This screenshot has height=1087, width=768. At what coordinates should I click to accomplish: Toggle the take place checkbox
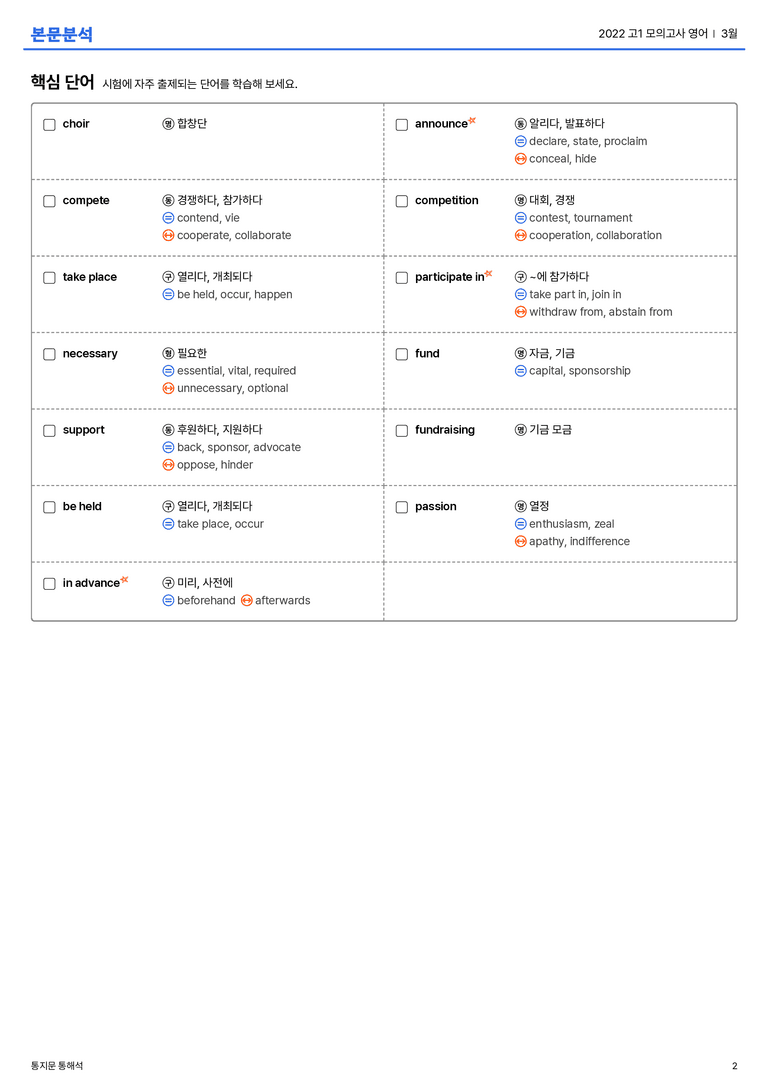click(49, 278)
